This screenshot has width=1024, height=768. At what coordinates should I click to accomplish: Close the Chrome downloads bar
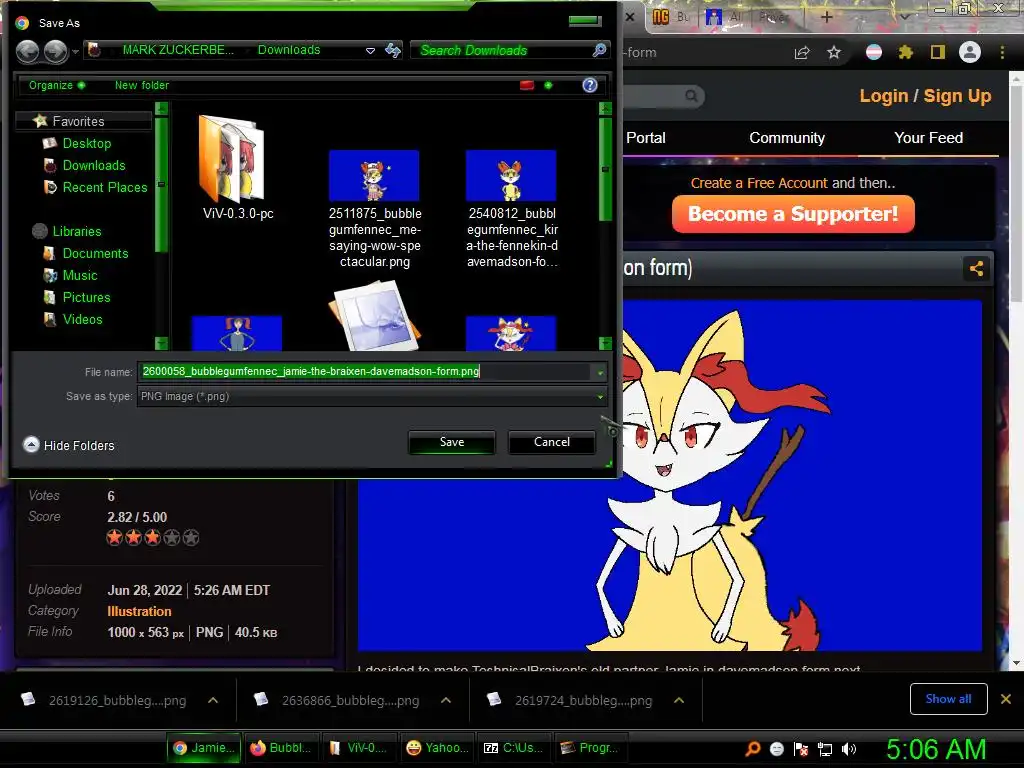1006,699
